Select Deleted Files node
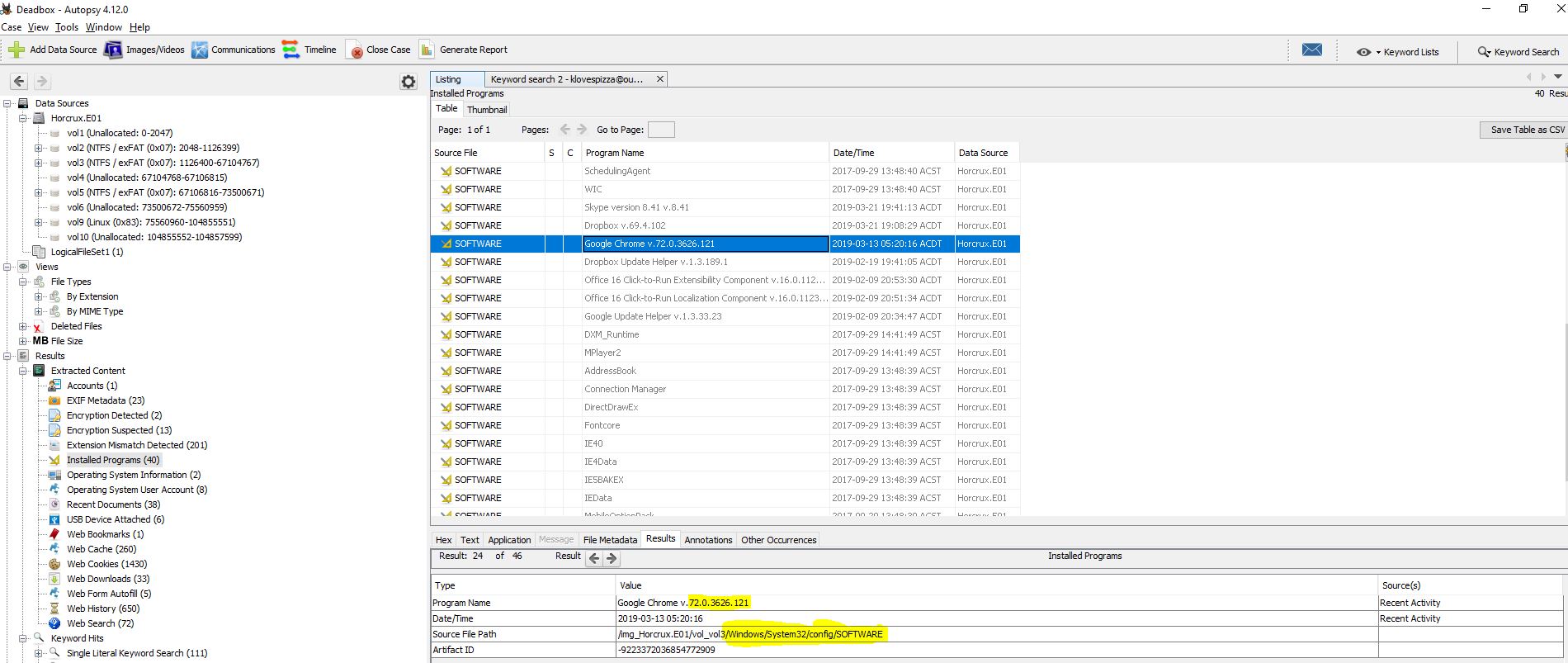 click(76, 326)
